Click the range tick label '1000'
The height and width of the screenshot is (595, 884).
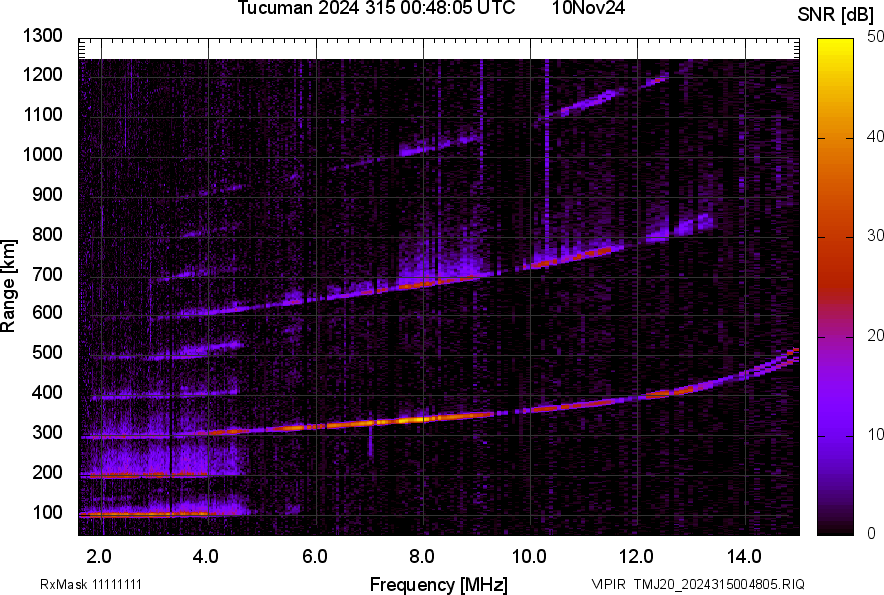42,154
